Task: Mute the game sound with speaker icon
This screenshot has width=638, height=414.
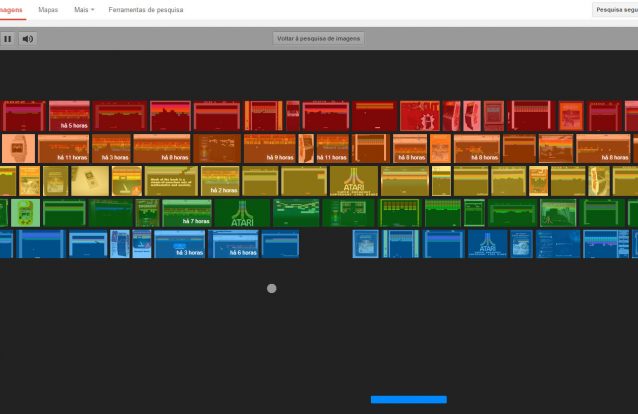Action: point(28,39)
